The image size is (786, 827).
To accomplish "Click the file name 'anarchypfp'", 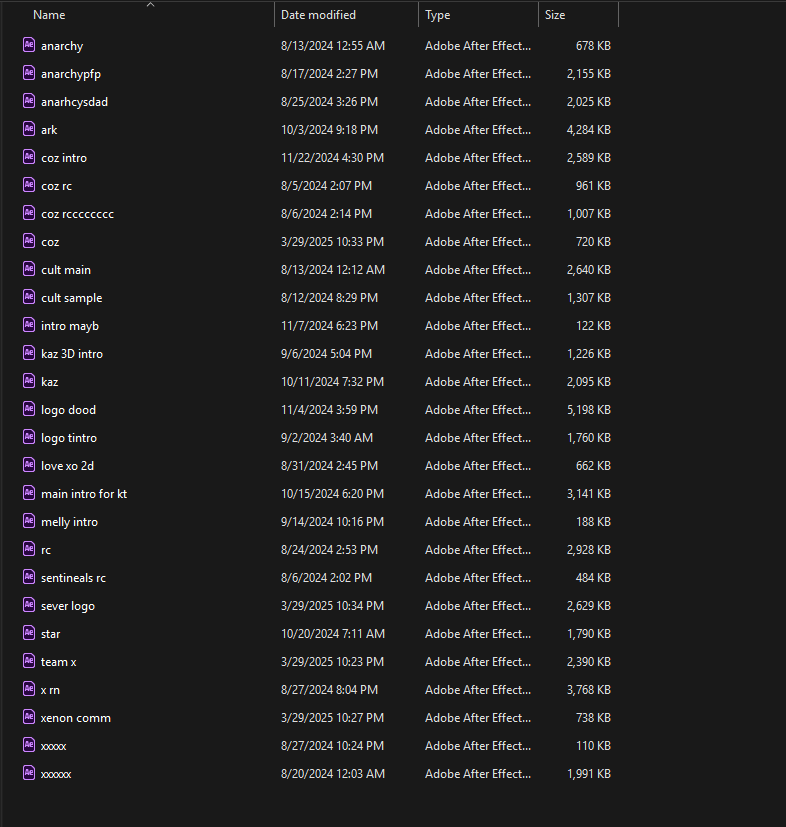I will click(71, 74).
